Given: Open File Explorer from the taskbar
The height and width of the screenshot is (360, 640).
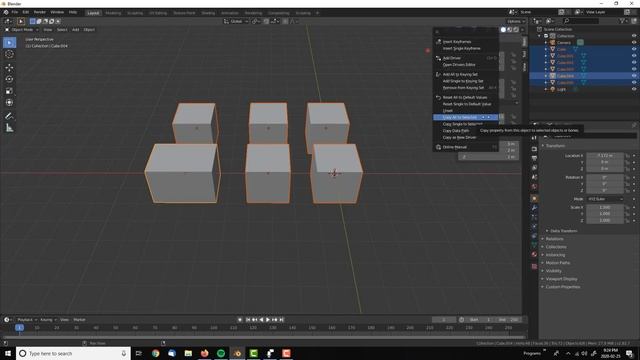Looking at the screenshot, I should click(188, 353).
